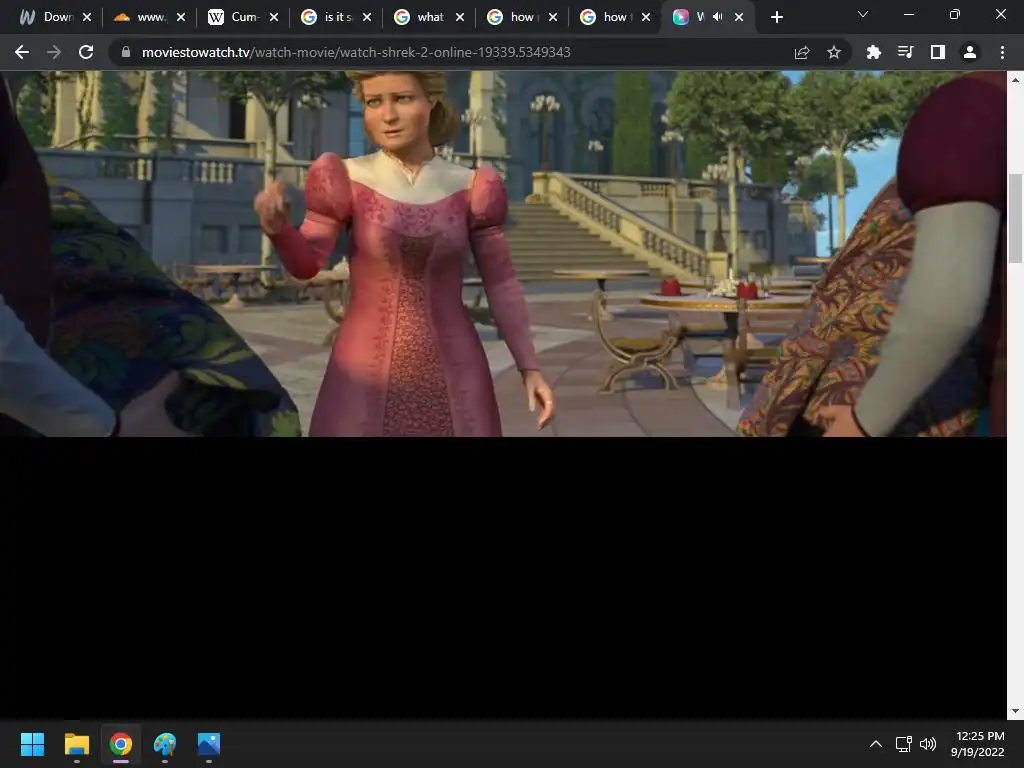Image resolution: width=1024 pixels, height=768 pixels.
Task: Open Google Chrome taskbar icon
Action: (120, 744)
